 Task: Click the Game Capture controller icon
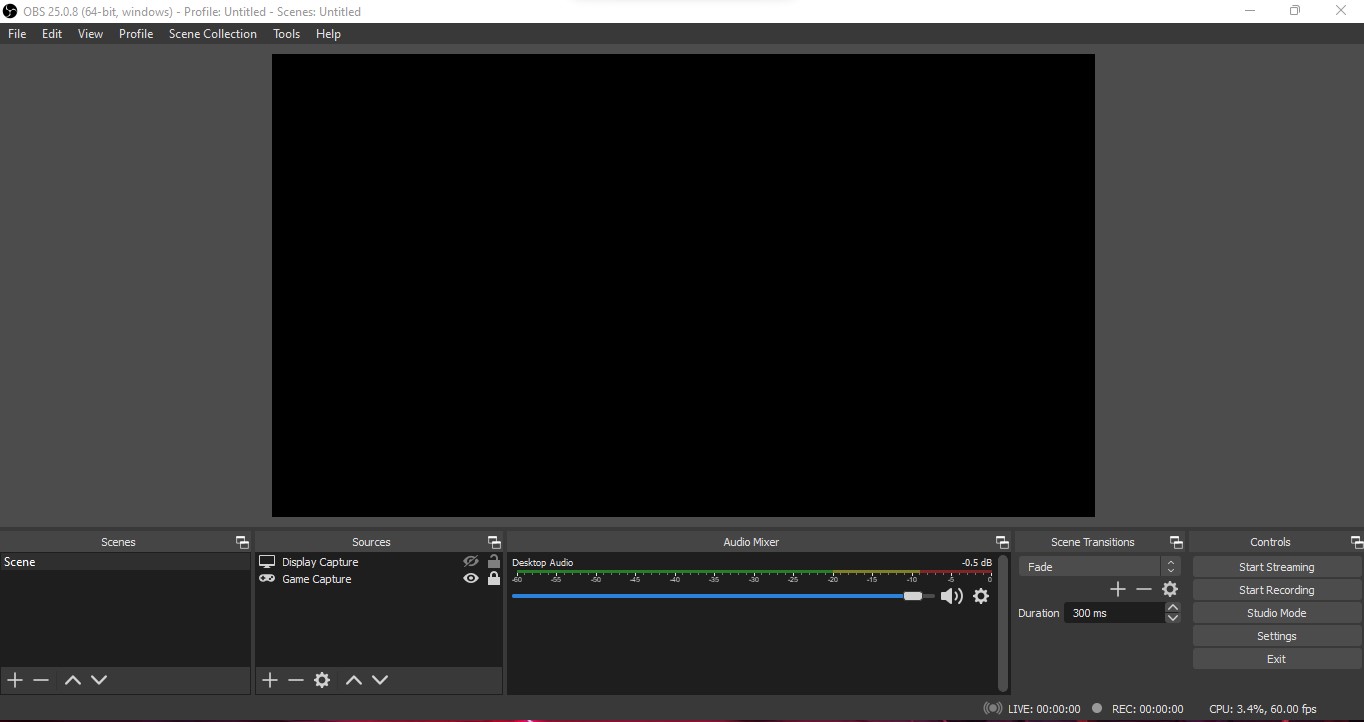267,579
